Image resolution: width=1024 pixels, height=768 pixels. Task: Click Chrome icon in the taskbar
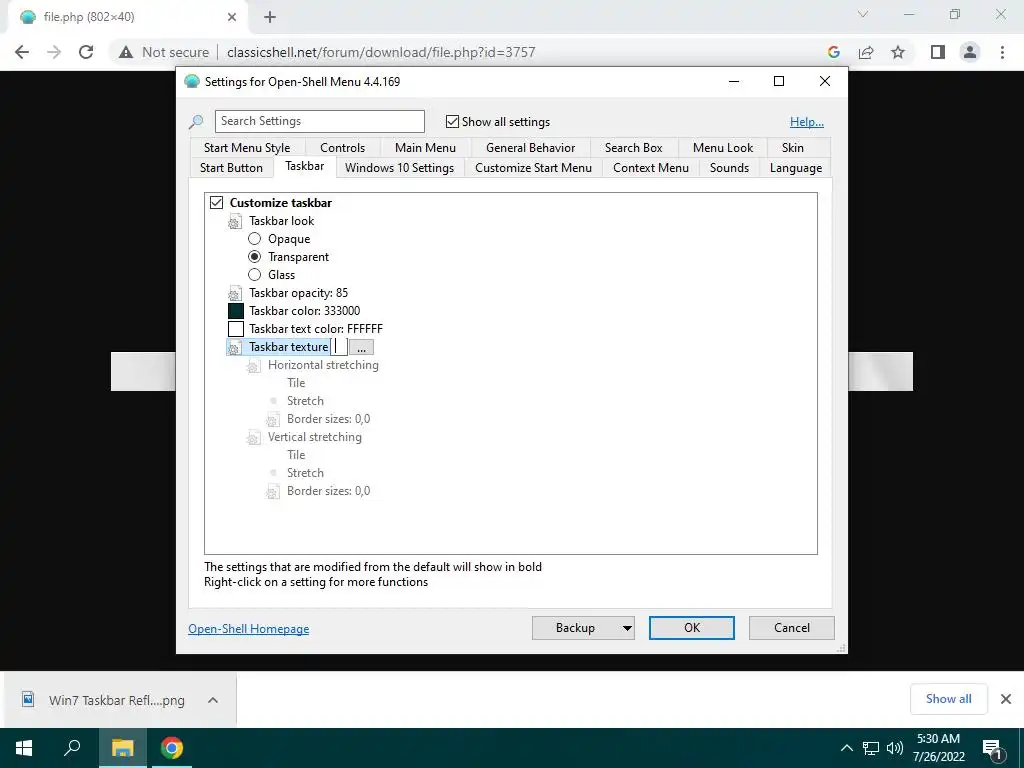[172, 748]
